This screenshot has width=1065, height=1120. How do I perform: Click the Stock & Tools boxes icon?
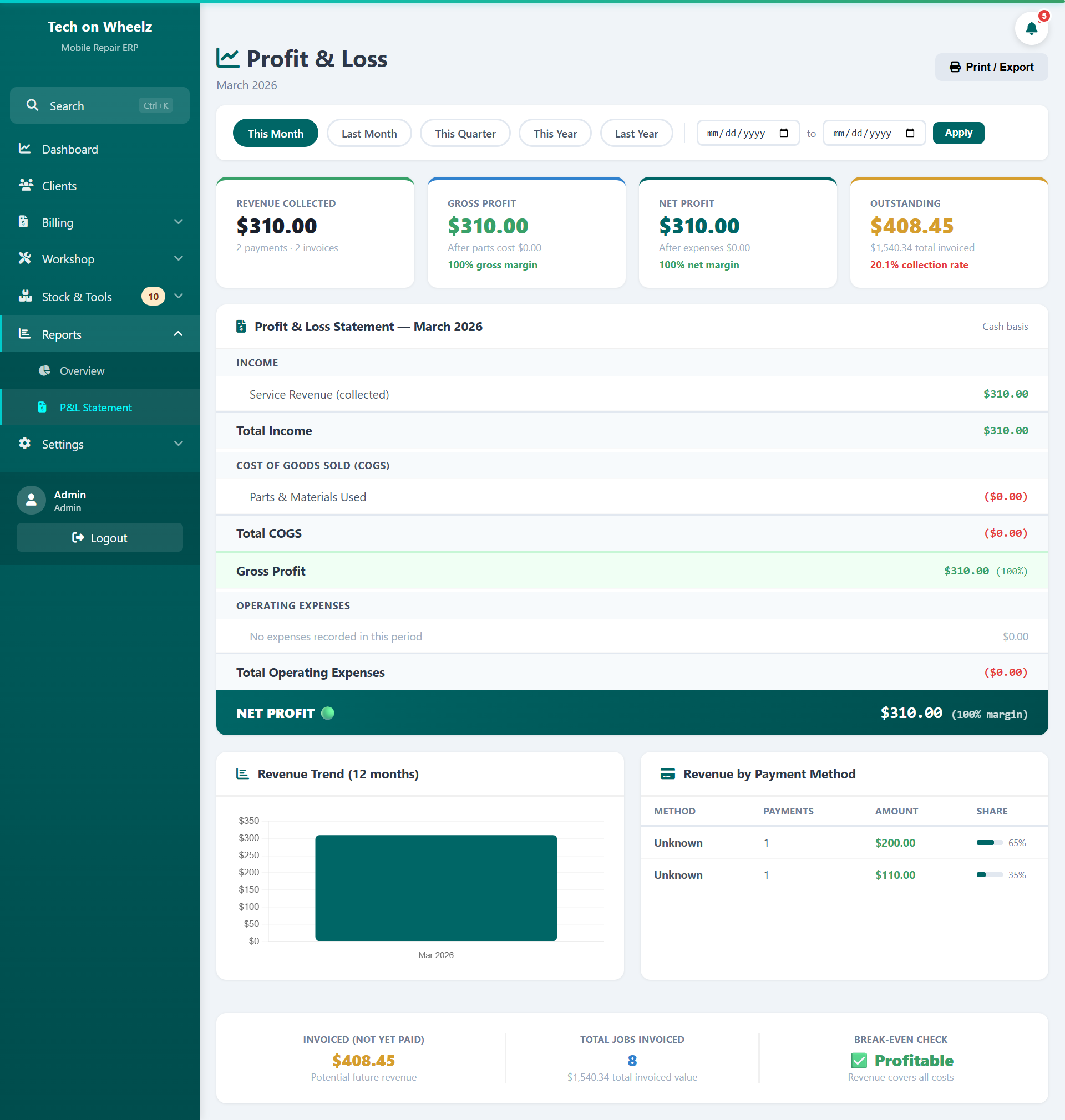25,296
